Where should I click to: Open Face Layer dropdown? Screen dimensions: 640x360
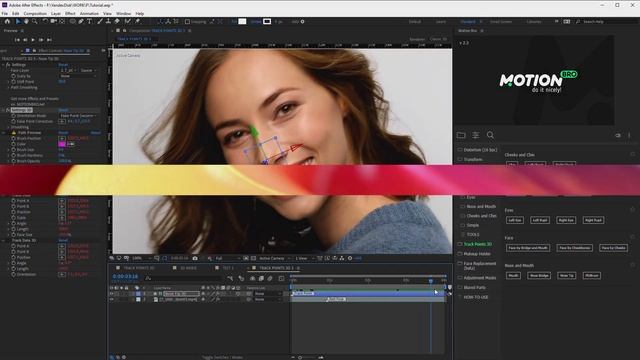(x=68, y=70)
